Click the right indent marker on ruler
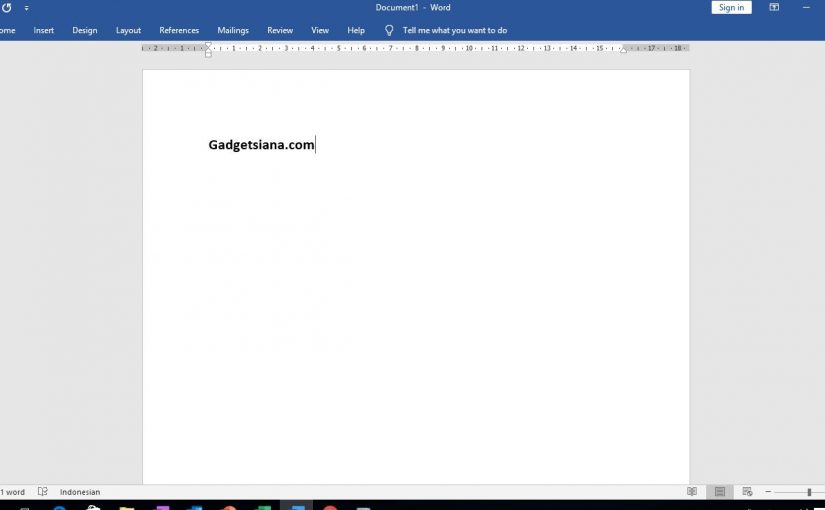 [x=623, y=49]
